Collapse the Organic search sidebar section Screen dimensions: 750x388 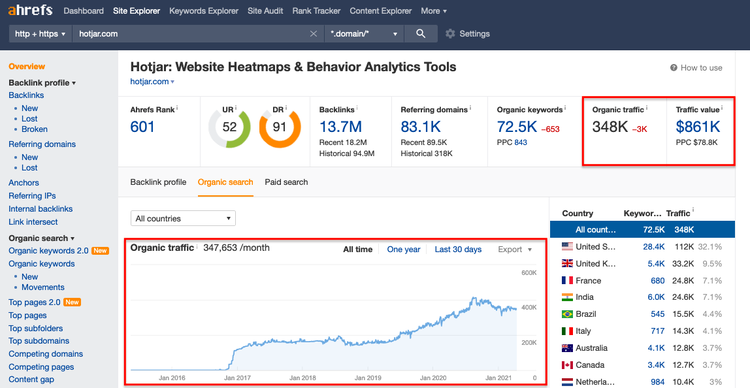tap(42, 238)
